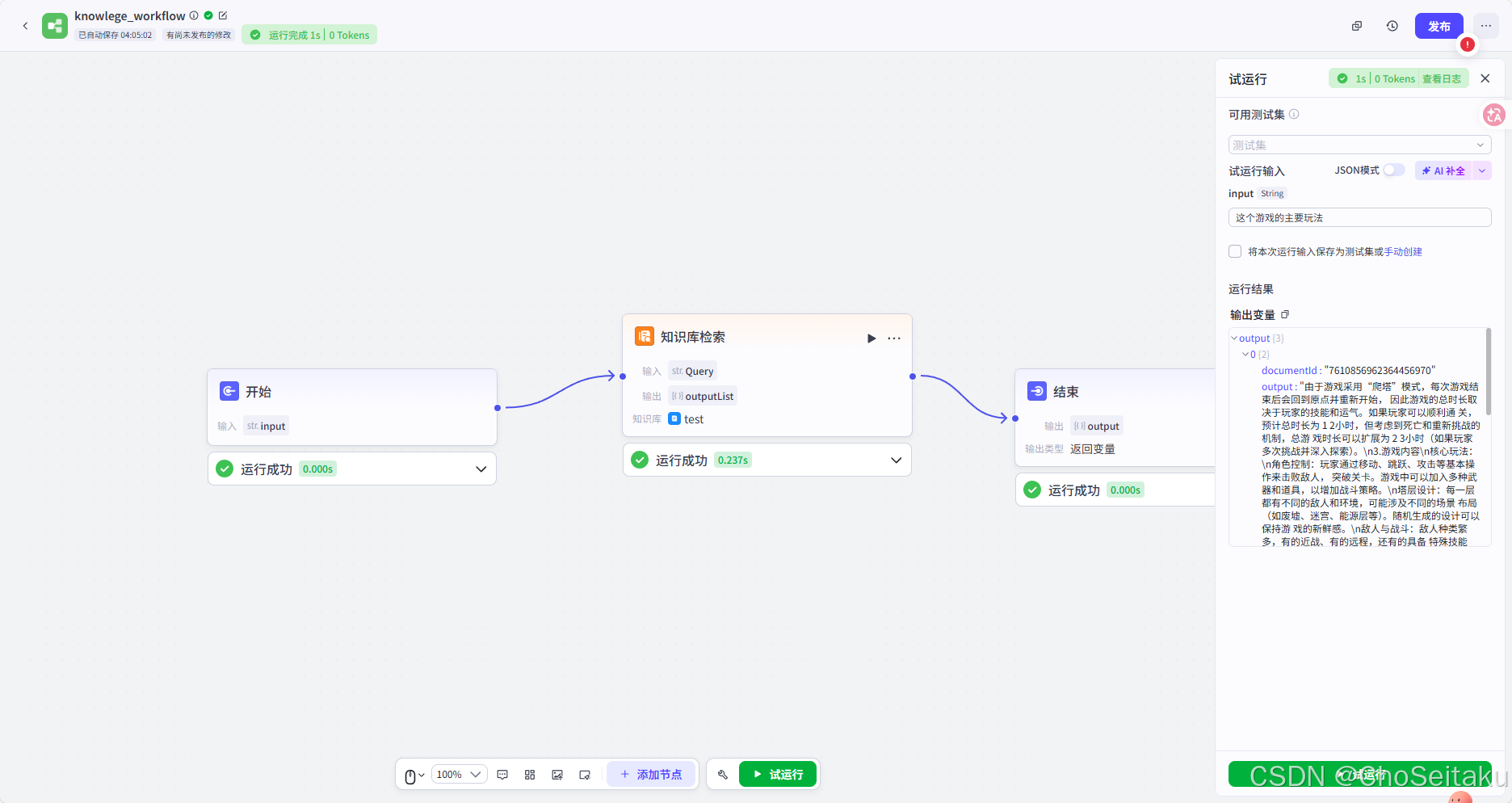The width and height of the screenshot is (1512, 803).
Task: Collapse the 0 item in the output tree
Action: tap(1245, 354)
